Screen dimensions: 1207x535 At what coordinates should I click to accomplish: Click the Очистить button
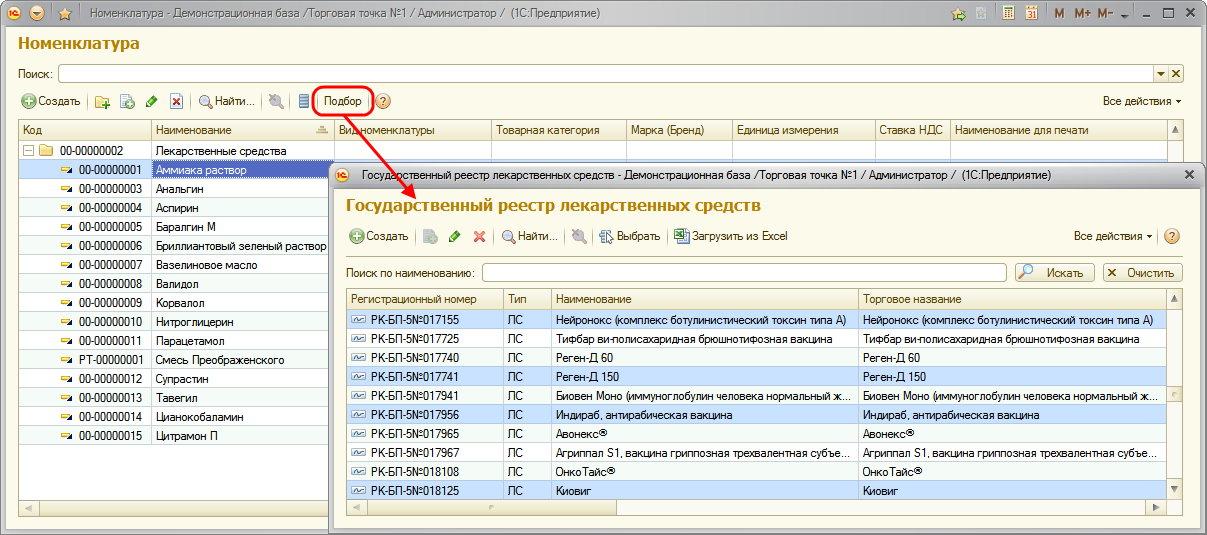click(x=1141, y=273)
